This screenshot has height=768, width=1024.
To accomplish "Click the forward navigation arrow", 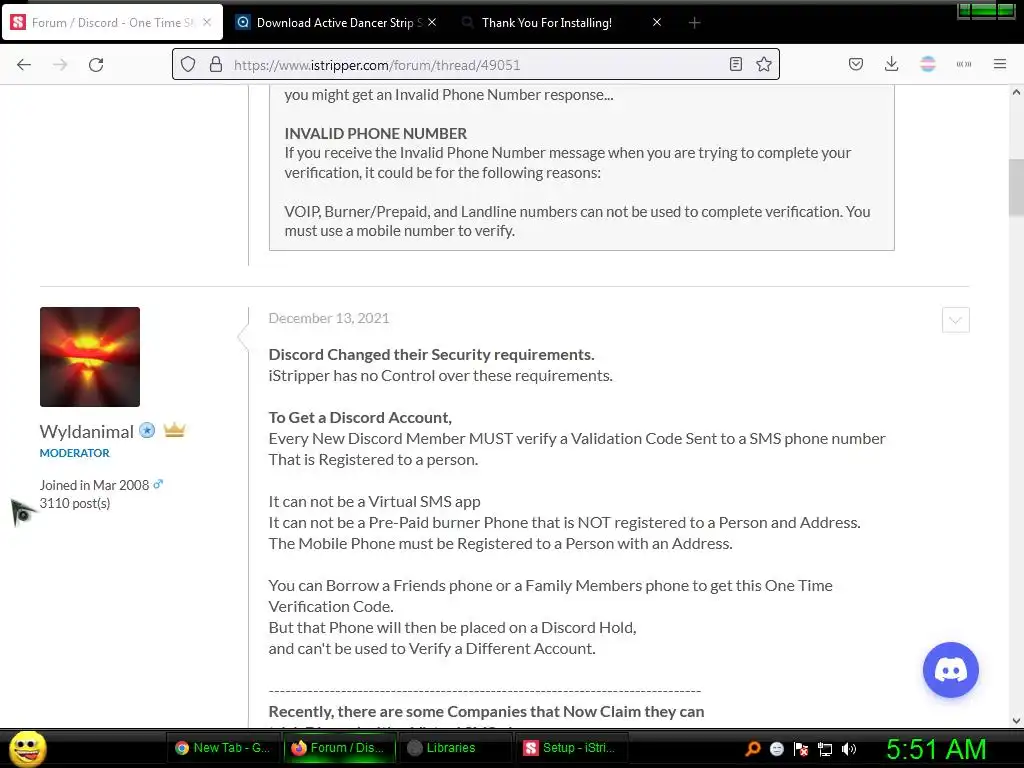I will click(x=60, y=65).
